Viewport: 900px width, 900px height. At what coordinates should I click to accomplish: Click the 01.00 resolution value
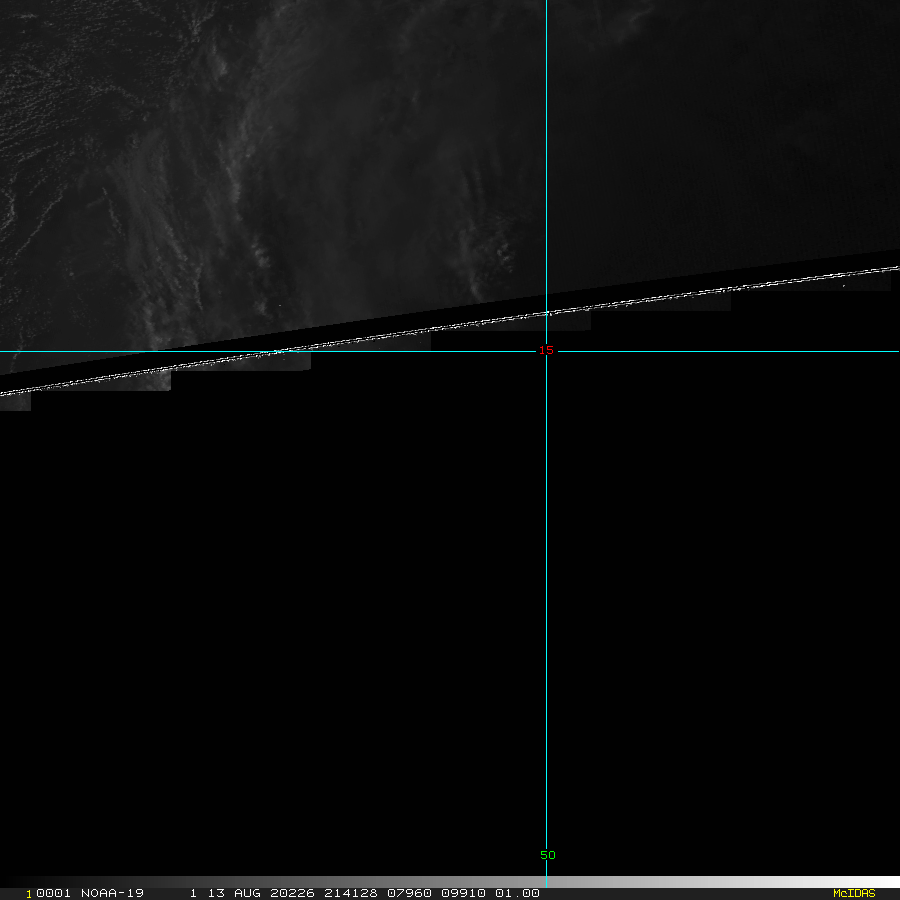(517, 893)
